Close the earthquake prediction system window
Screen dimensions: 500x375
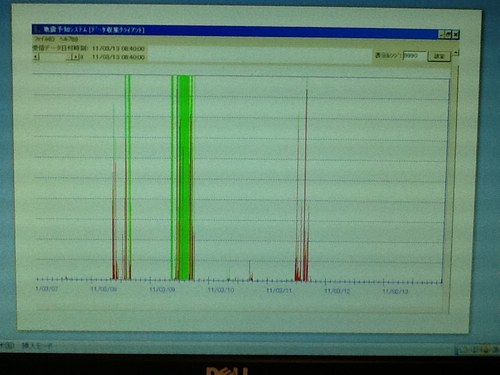456,35
